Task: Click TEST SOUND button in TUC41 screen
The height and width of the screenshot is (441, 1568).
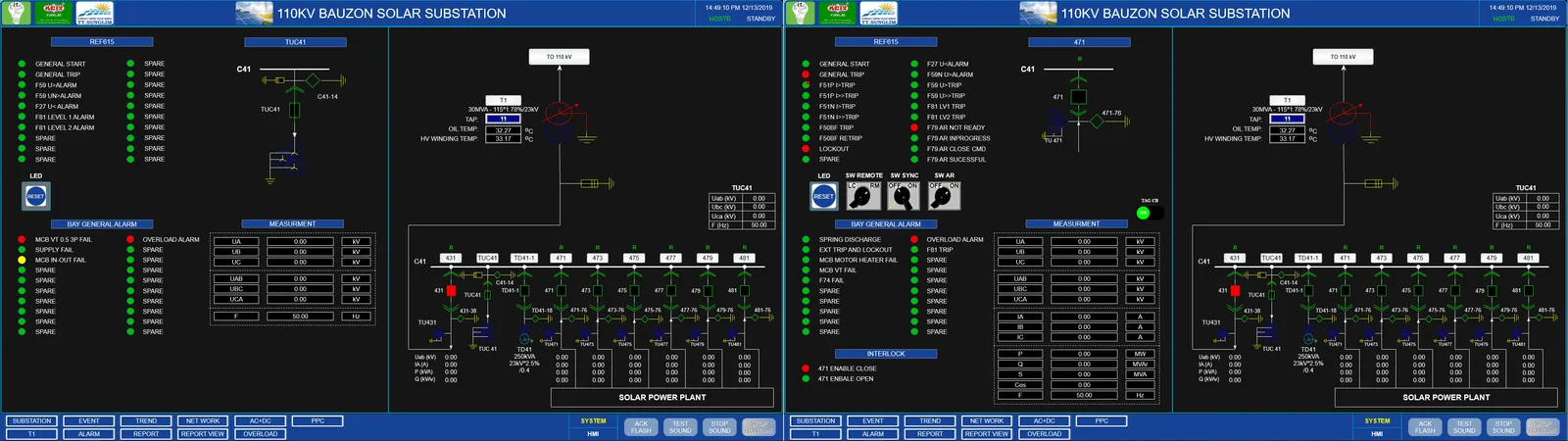Action: [x=680, y=427]
